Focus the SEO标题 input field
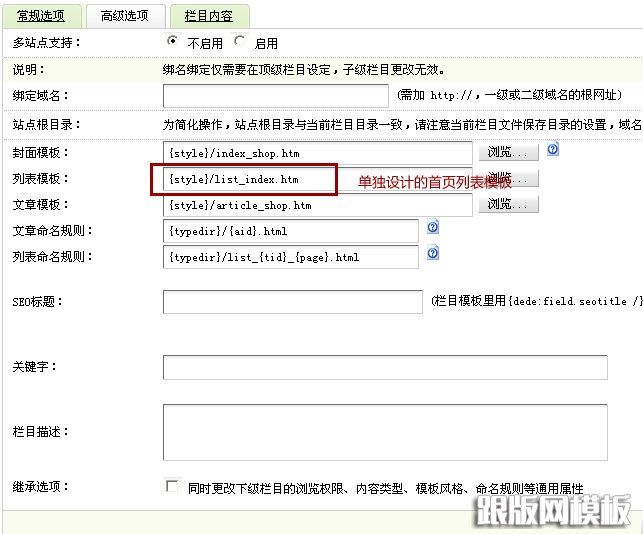This screenshot has height=534, width=643. [x=293, y=302]
